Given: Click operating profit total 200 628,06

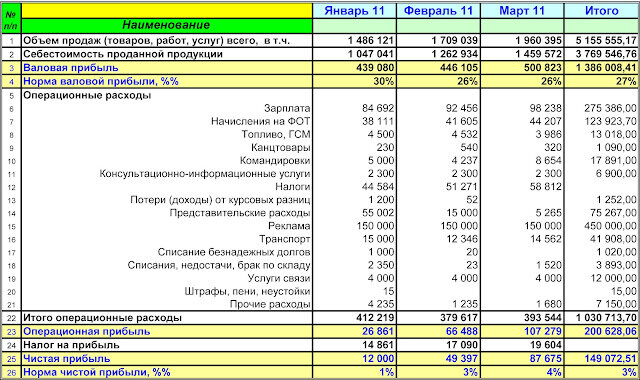Looking at the screenshot, I should 611,331.
